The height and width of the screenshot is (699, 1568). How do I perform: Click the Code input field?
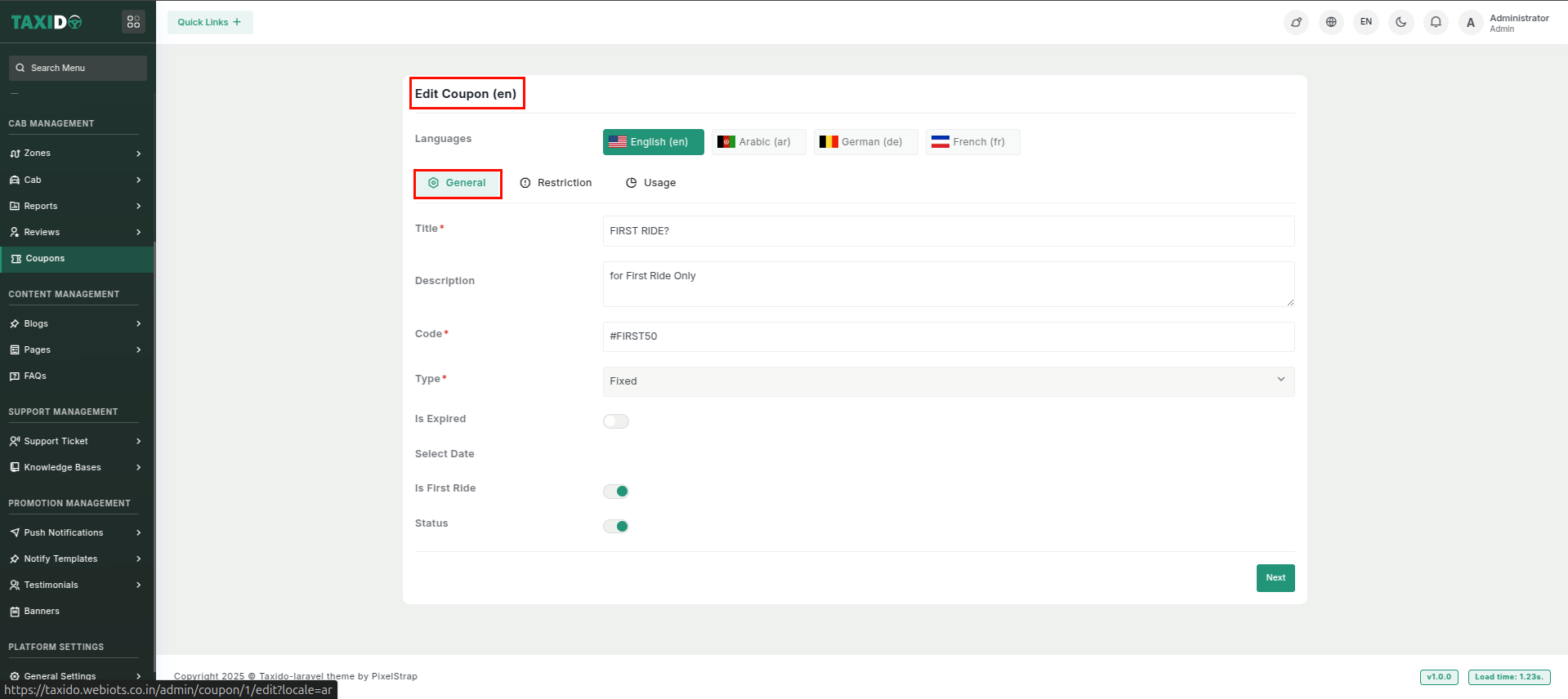[948, 336]
